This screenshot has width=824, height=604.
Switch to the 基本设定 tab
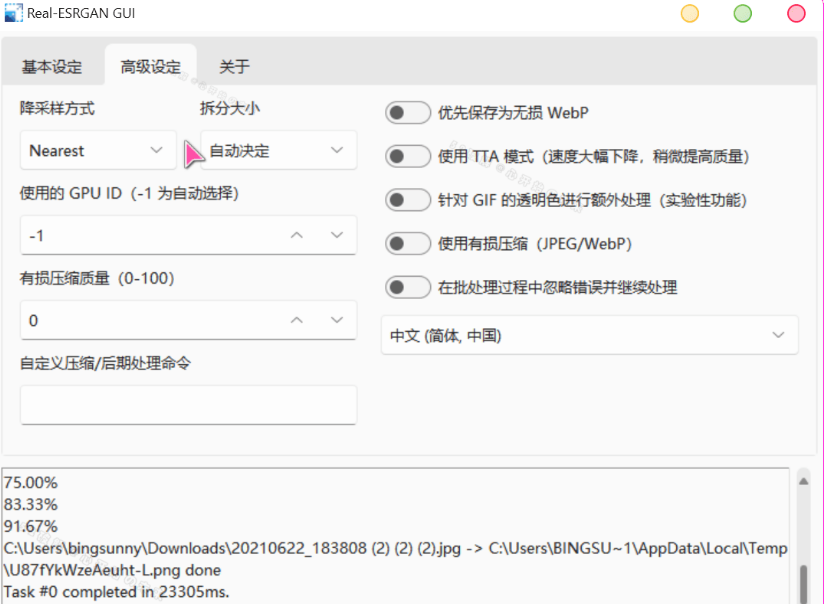click(x=53, y=66)
